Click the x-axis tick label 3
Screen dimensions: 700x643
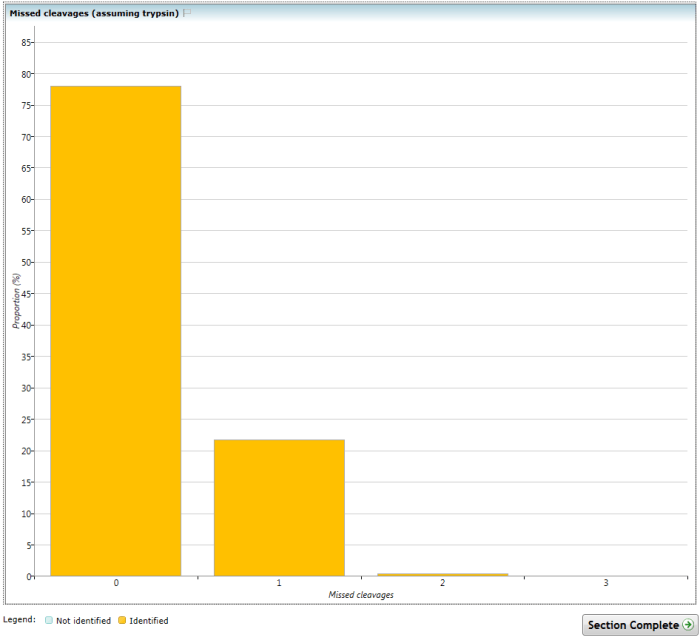tap(606, 583)
